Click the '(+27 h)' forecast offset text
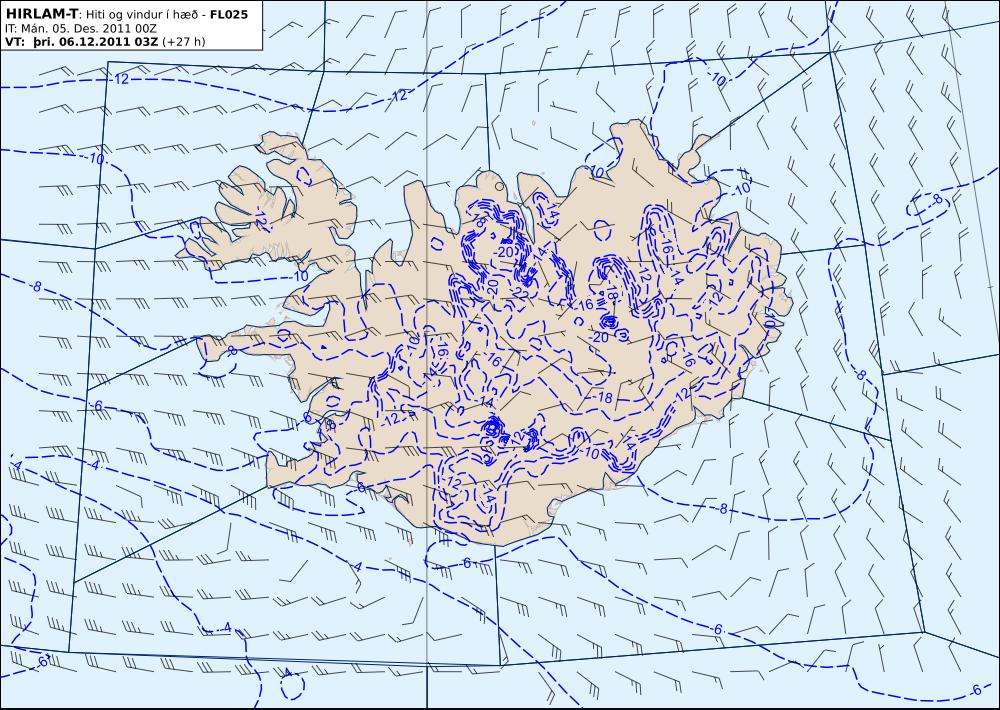The width and height of the screenshot is (1000, 710). coord(184,42)
